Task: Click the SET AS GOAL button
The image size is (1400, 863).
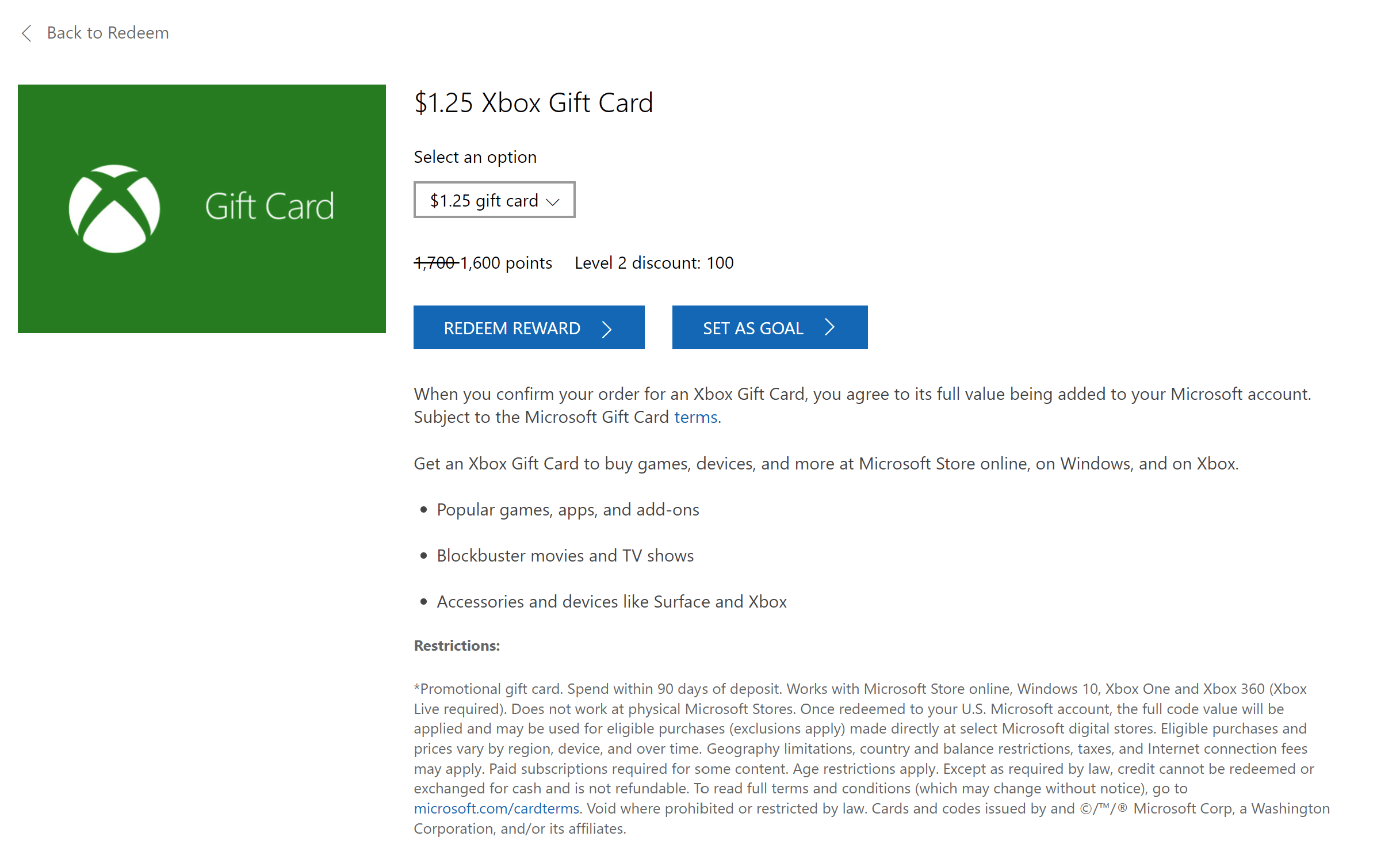Action: pyautogui.click(x=770, y=327)
